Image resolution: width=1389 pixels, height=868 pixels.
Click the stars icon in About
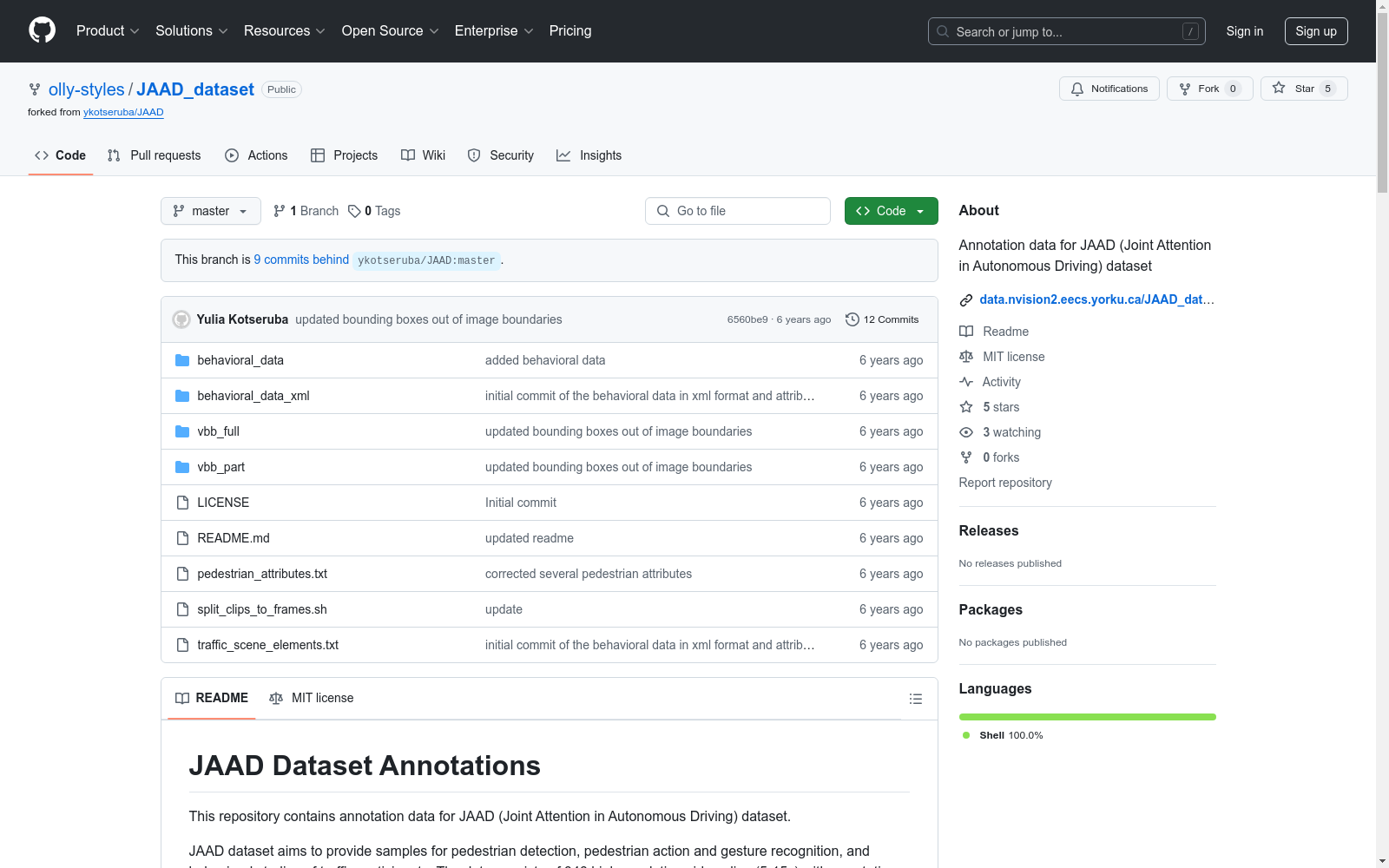(966, 407)
